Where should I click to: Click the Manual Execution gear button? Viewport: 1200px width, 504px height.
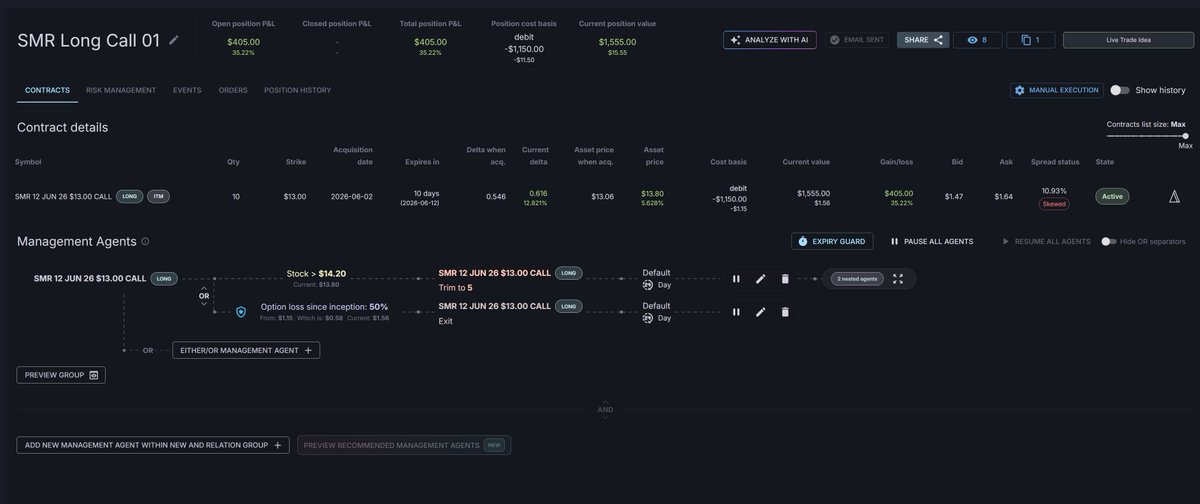pyautogui.click(x=1056, y=90)
